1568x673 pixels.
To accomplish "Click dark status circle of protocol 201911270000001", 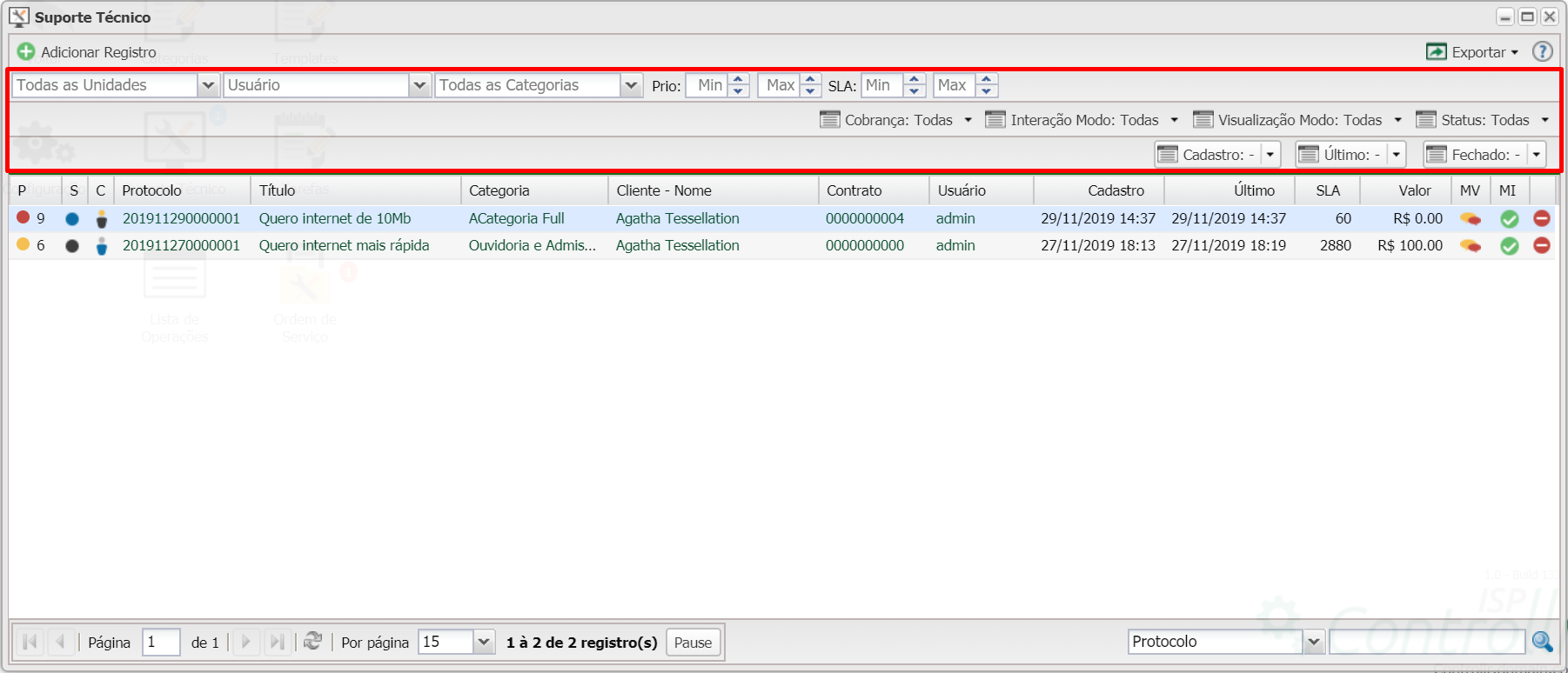I will pos(72,246).
